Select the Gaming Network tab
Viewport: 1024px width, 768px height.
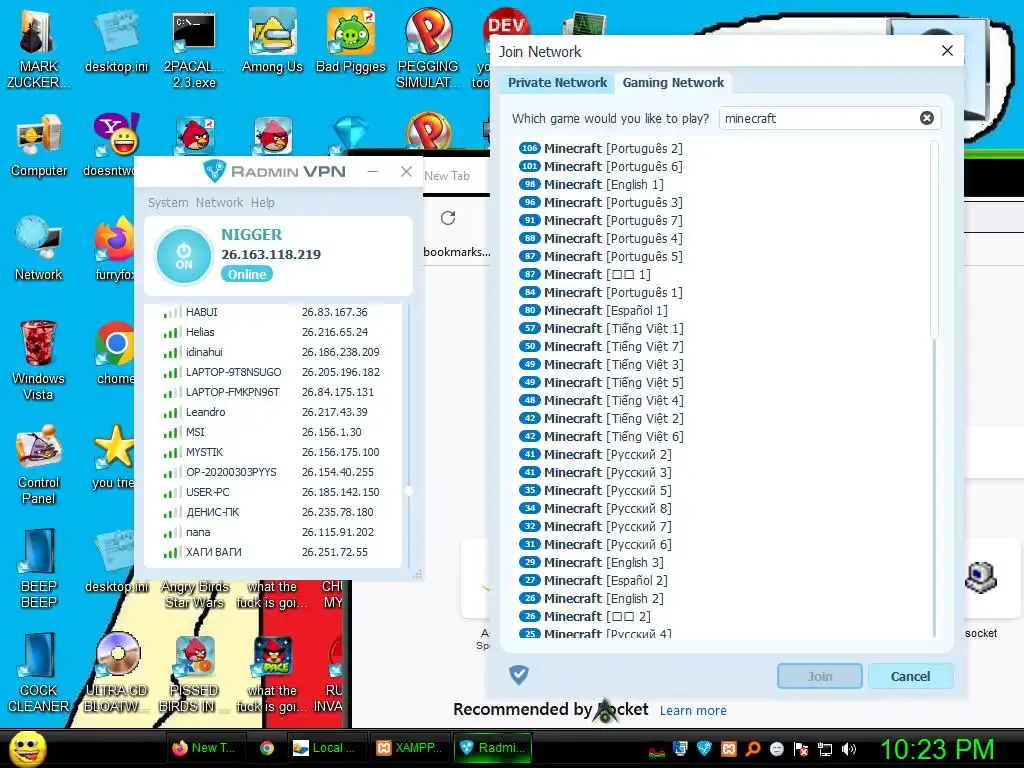coord(673,83)
